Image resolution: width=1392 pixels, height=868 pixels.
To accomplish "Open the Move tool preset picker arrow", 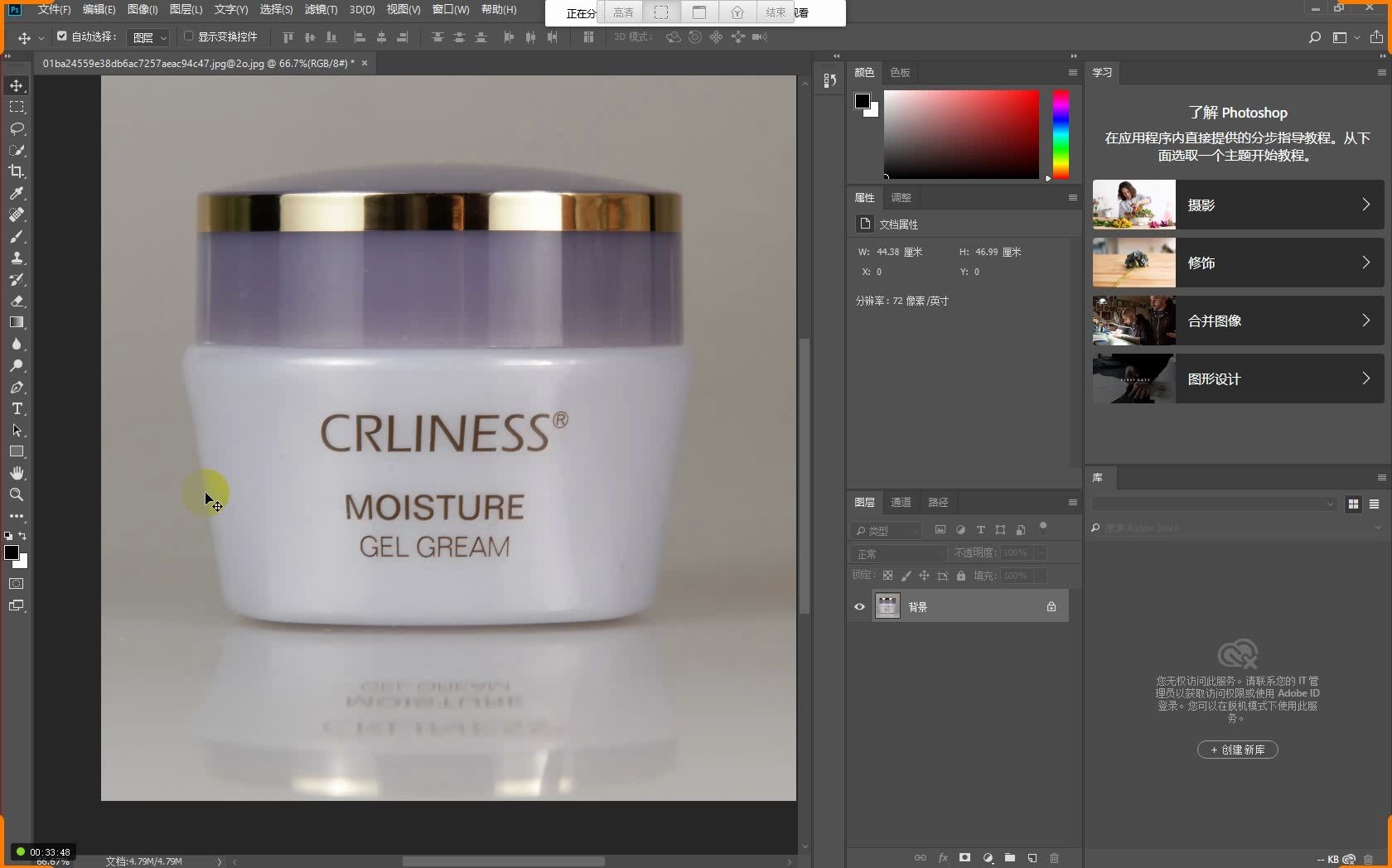I will 41,38.
